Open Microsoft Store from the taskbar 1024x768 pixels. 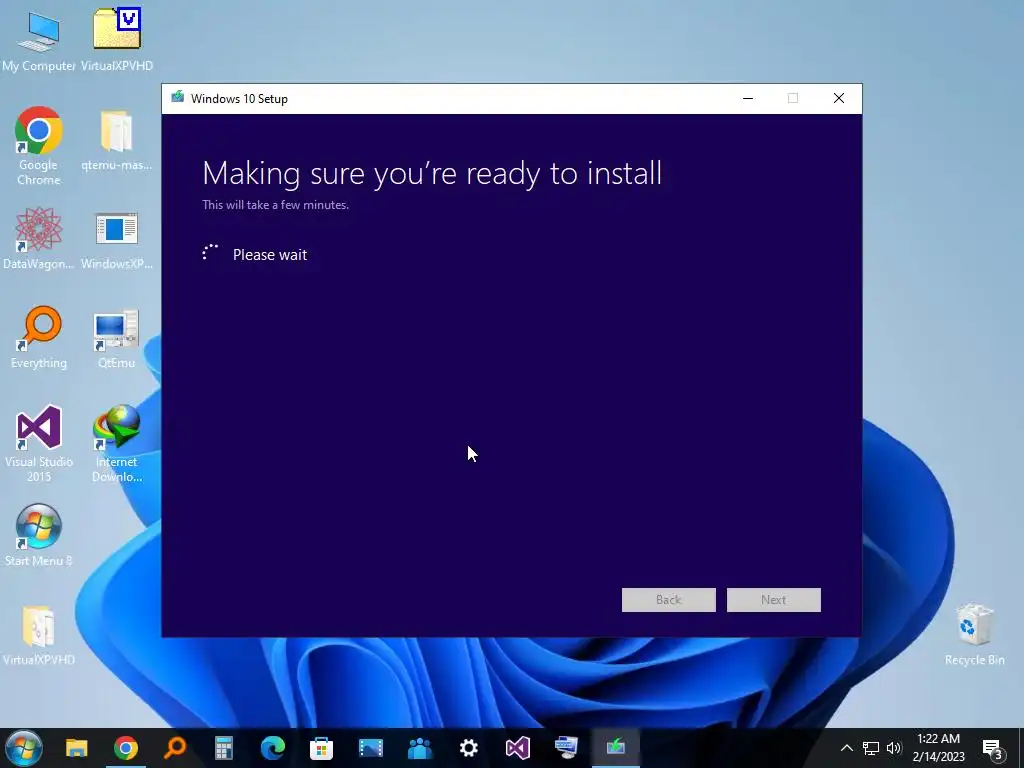point(321,748)
